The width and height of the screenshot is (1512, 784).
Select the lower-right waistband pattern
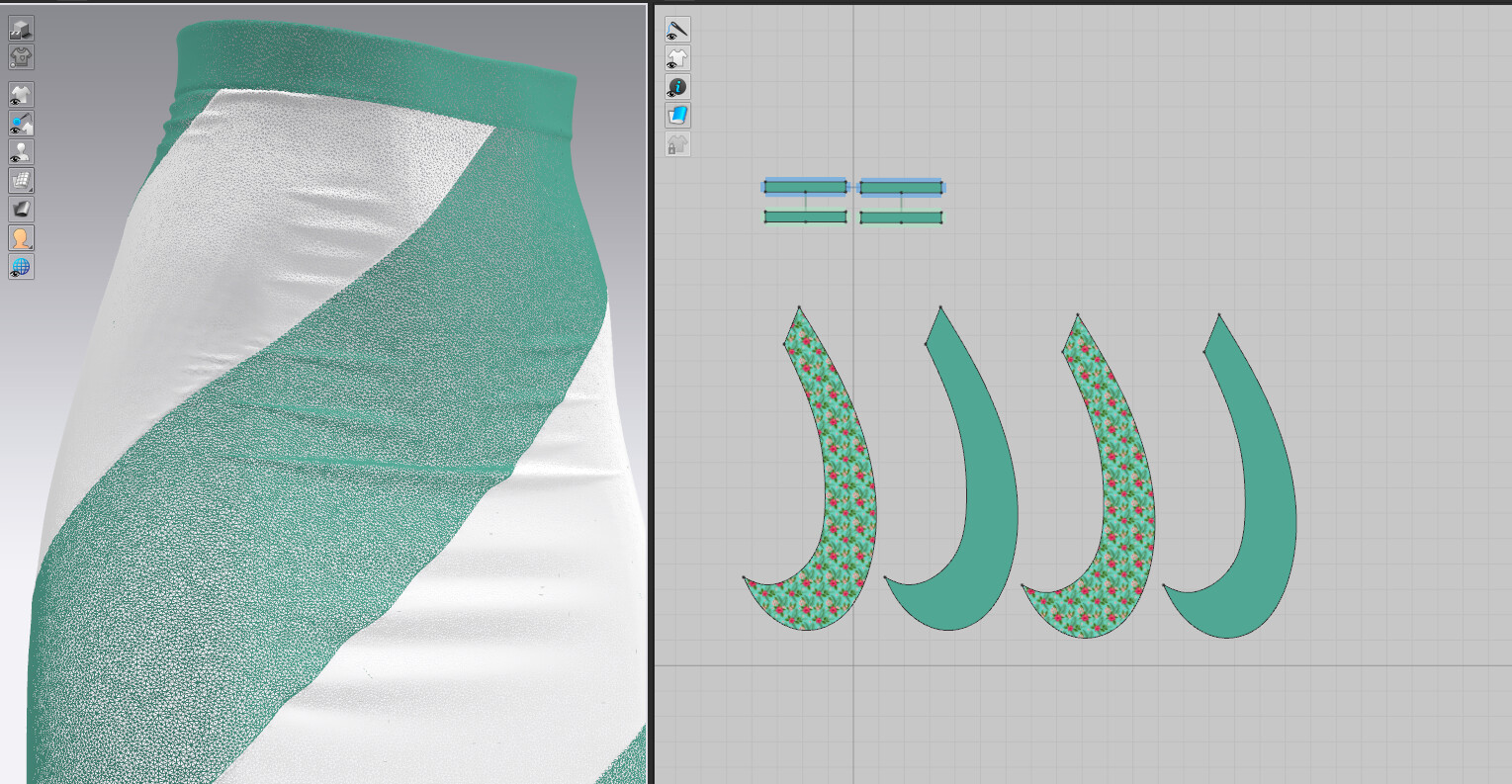coord(901,217)
